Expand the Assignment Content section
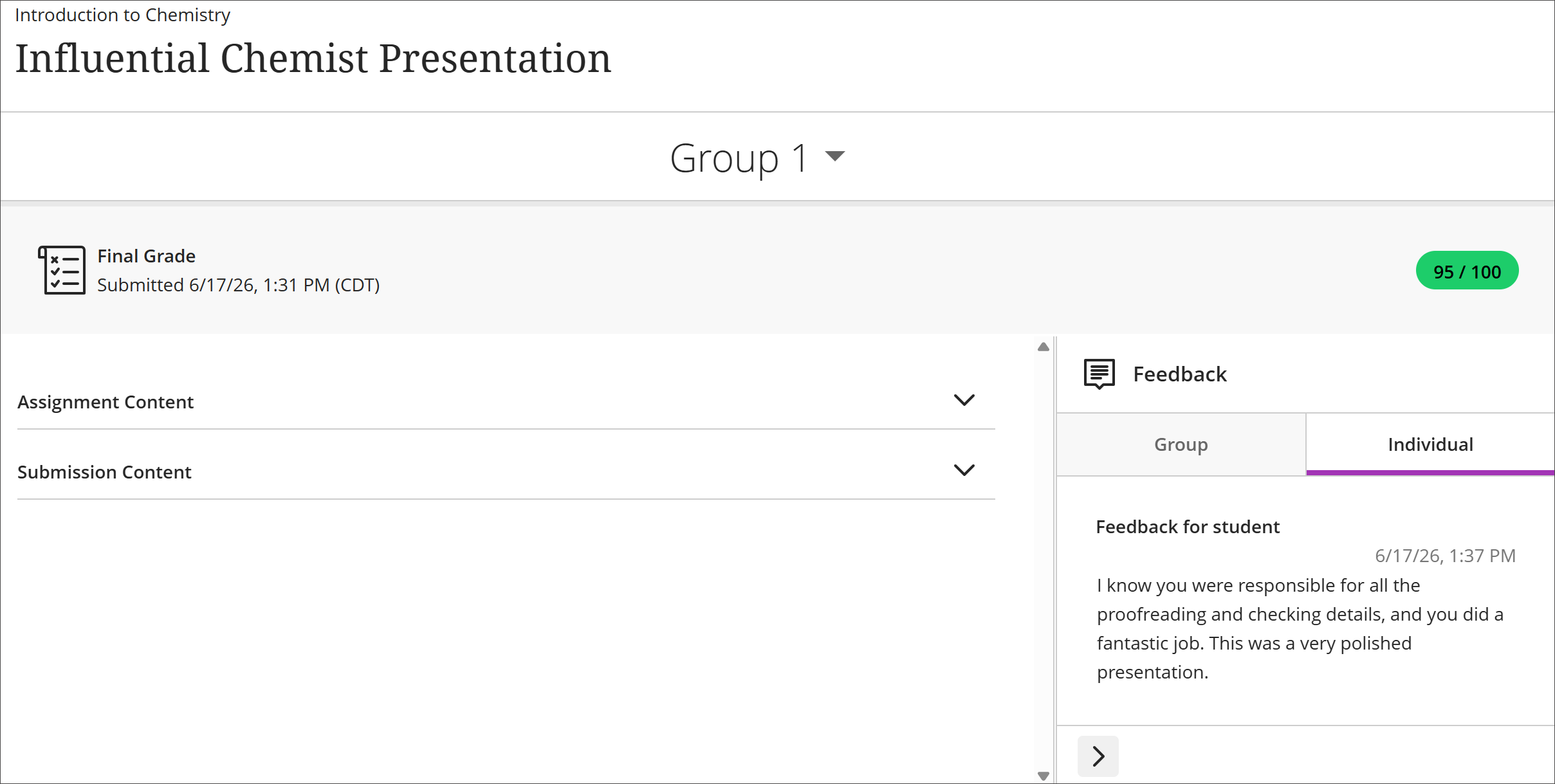The width and height of the screenshot is (1555, 784). [x=964, y=400]
